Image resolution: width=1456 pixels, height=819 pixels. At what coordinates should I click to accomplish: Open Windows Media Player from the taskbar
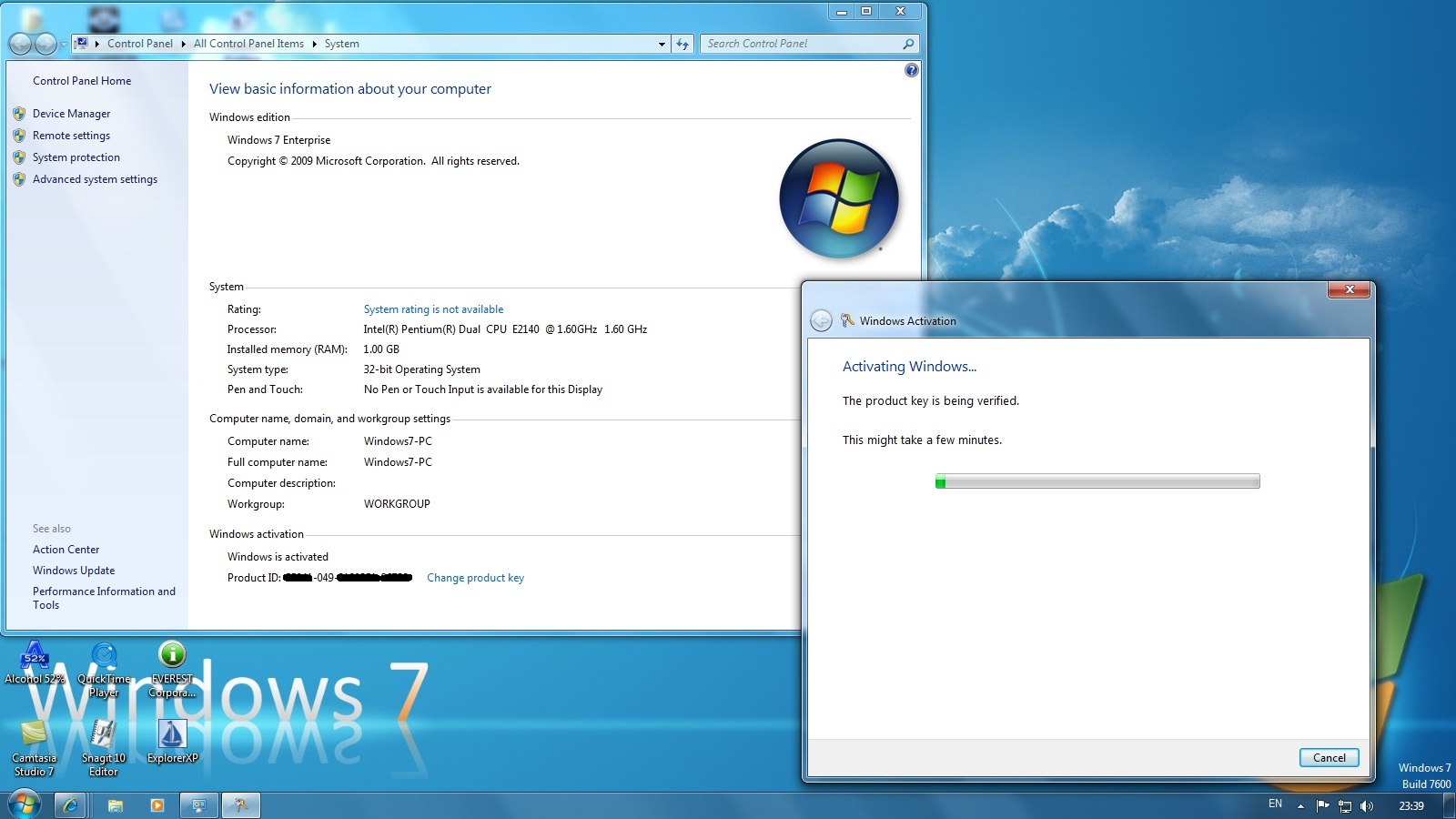(x=157, y=805)
